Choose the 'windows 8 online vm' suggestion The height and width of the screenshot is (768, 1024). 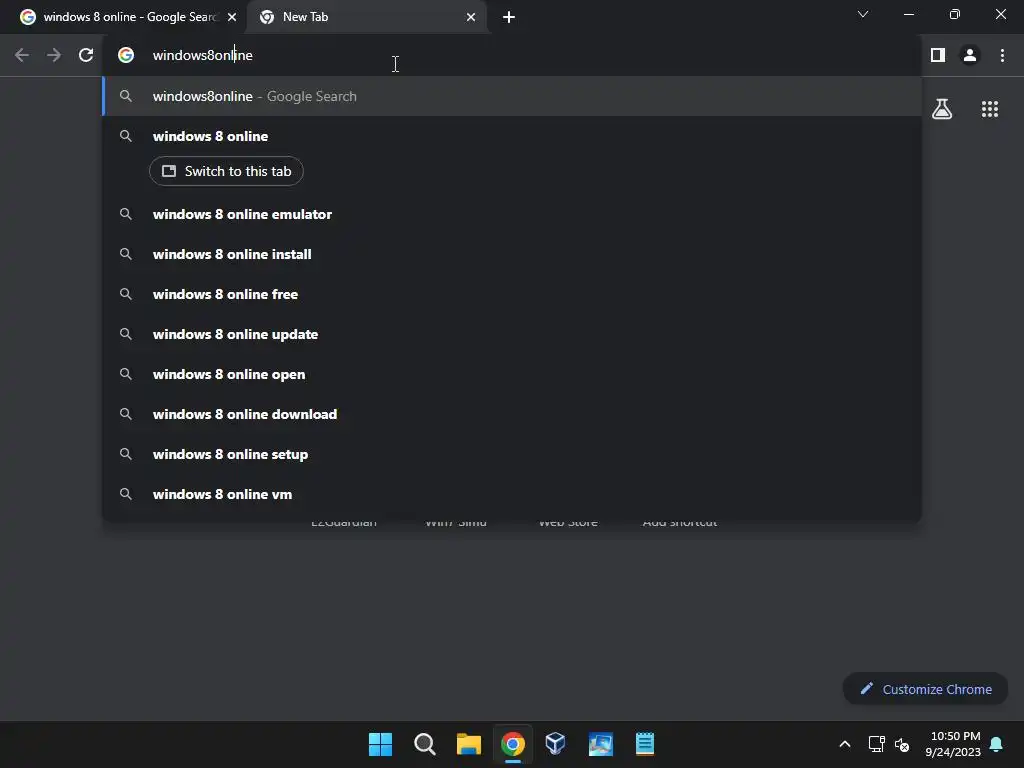coord(513,494)
